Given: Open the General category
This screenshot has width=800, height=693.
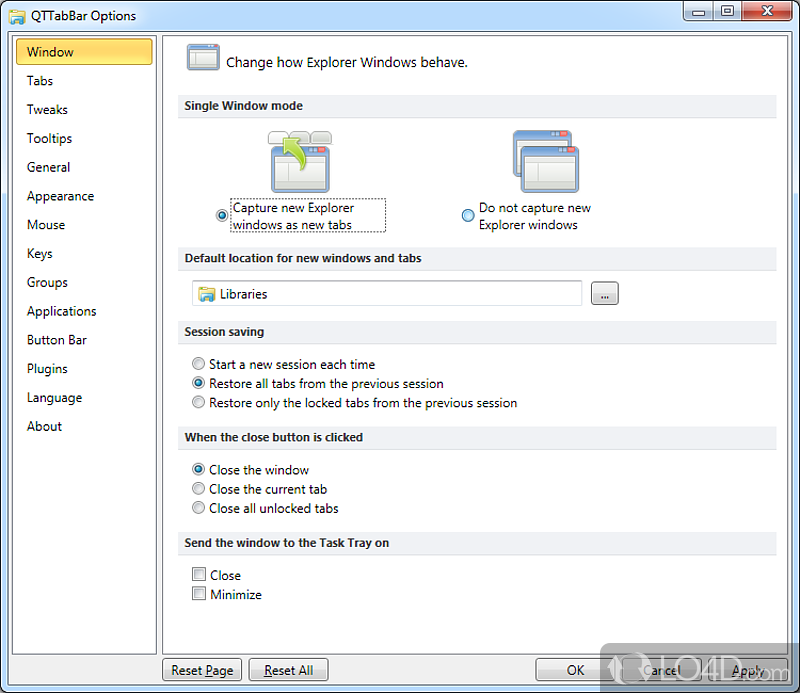Looking at the screenshot, I should pyautogui.click(x=48, y=167).
